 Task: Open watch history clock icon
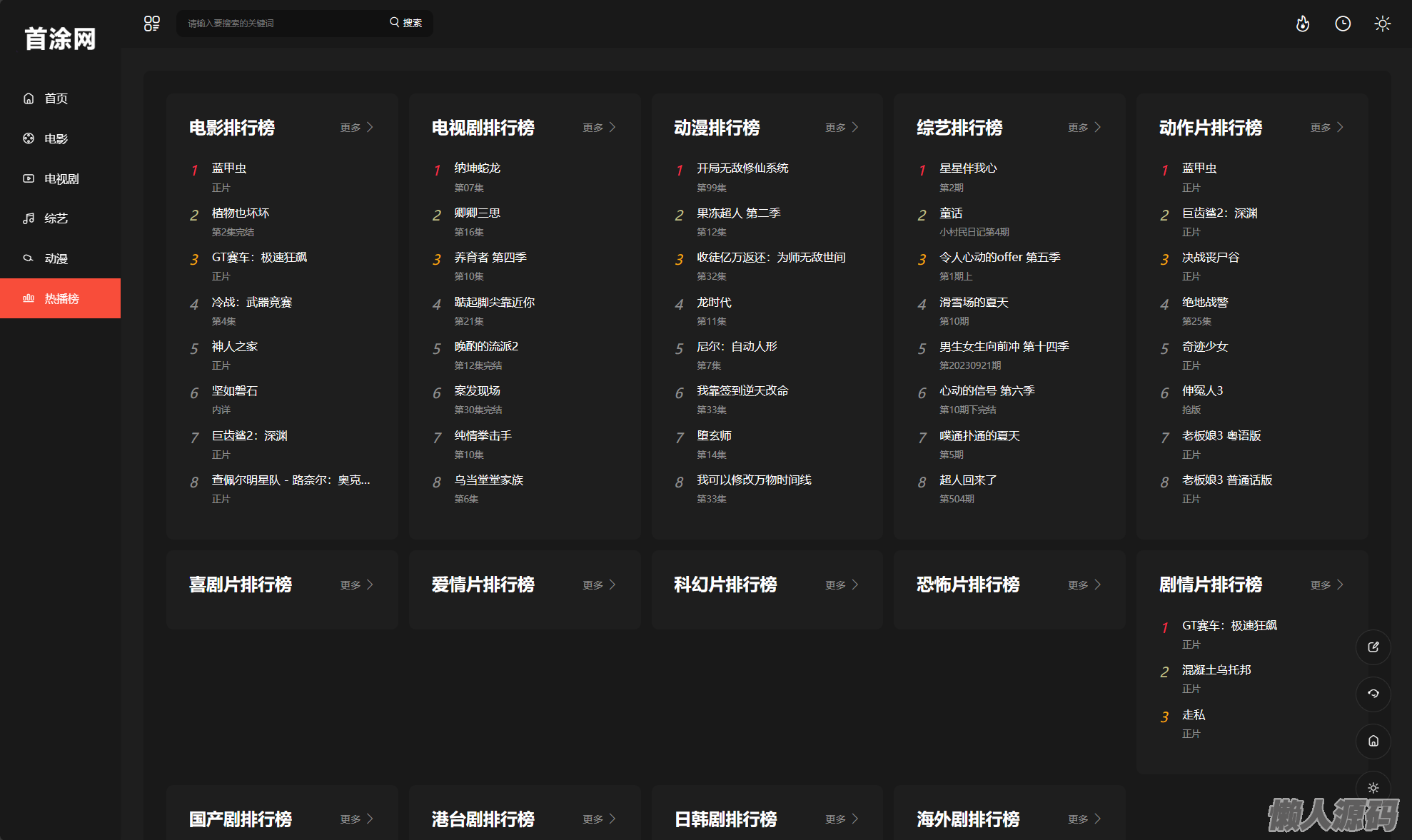(x=1343, y=24)
